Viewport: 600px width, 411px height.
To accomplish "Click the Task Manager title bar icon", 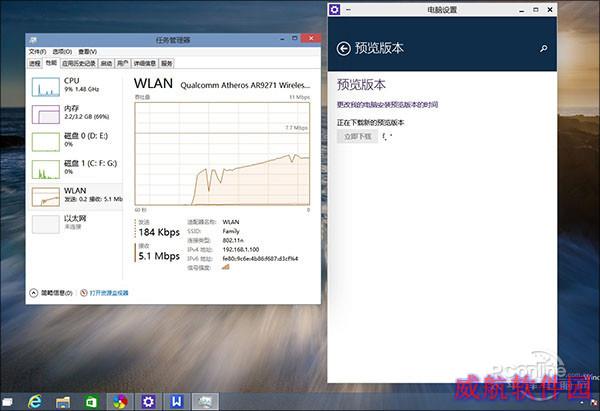I will tap(33, 40).
